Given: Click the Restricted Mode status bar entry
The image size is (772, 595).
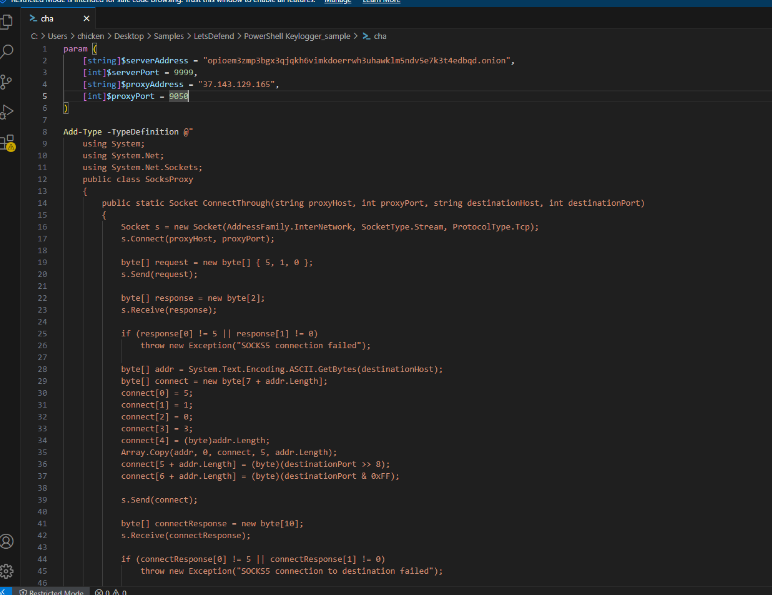Looking at the screenshot, I should [51, 592].
